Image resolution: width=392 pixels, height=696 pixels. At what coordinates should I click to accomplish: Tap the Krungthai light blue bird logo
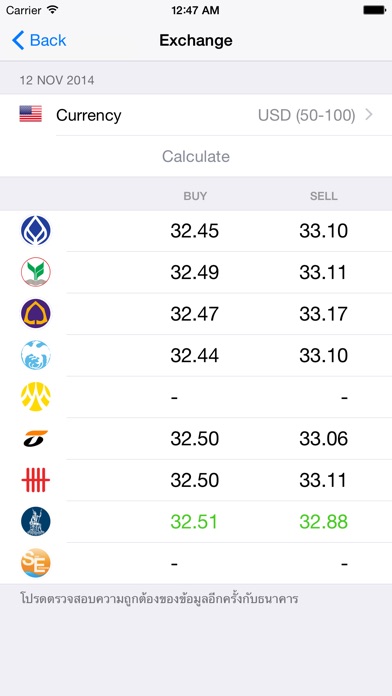36,355
